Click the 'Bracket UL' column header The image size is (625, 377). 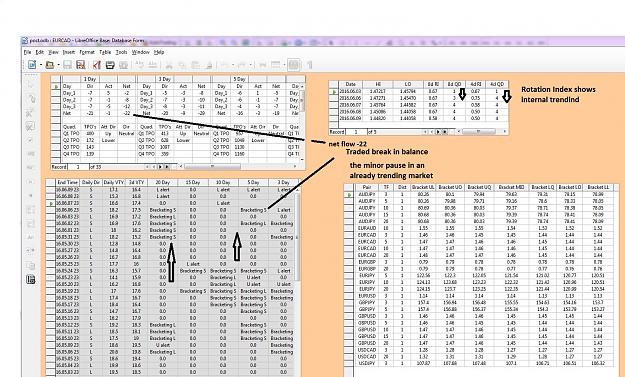pyautogui.click(x=423, y=187)
